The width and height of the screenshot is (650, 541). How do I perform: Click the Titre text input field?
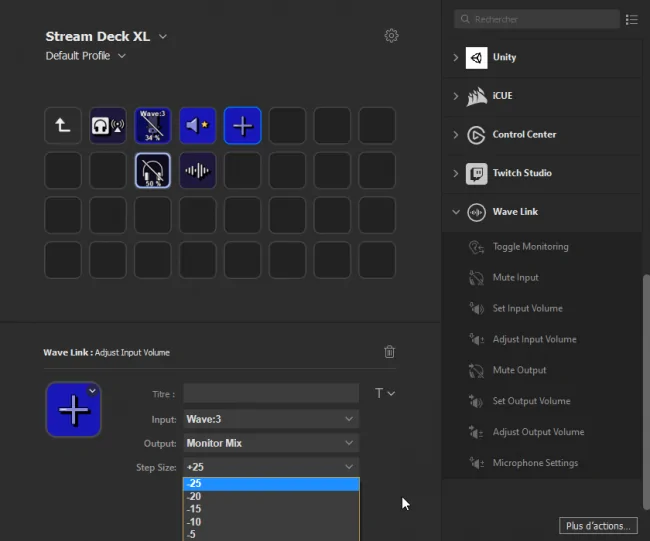271,393
